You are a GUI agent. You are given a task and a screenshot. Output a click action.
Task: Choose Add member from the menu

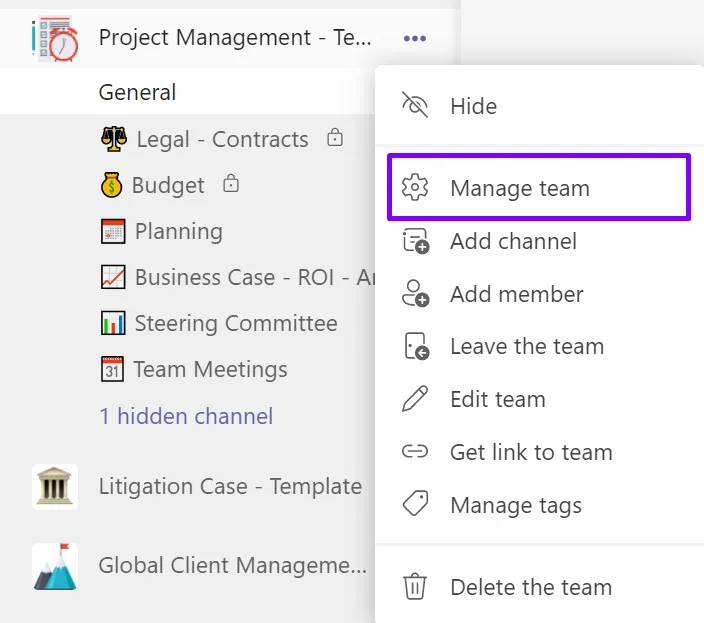539,294
